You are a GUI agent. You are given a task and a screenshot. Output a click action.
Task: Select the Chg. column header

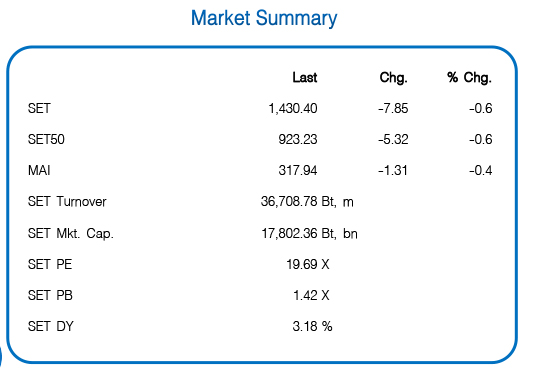click(393, 78)
